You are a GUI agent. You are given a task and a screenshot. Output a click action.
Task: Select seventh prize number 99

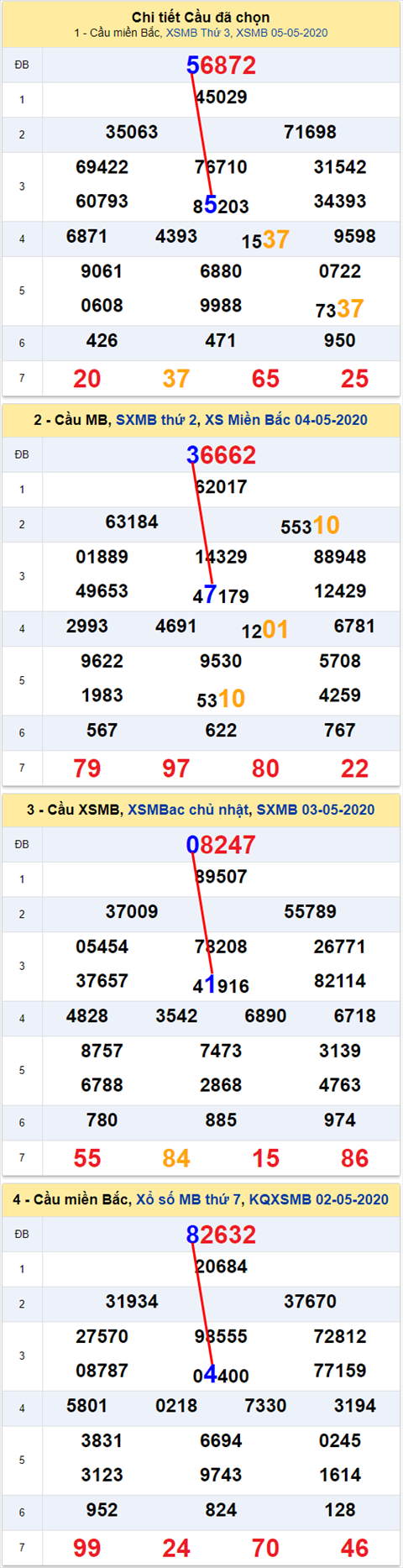point(87,1548)
